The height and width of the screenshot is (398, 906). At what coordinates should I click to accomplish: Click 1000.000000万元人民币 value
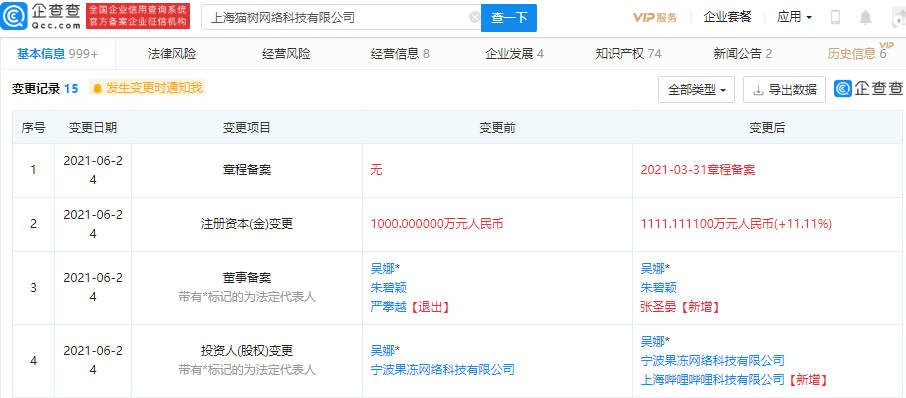437,224
